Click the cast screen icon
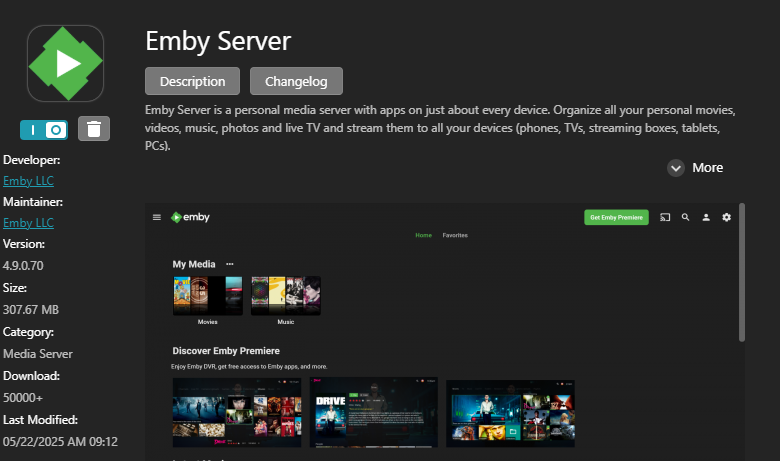This screenshot has width=780, height=461. tap(665, 217)
